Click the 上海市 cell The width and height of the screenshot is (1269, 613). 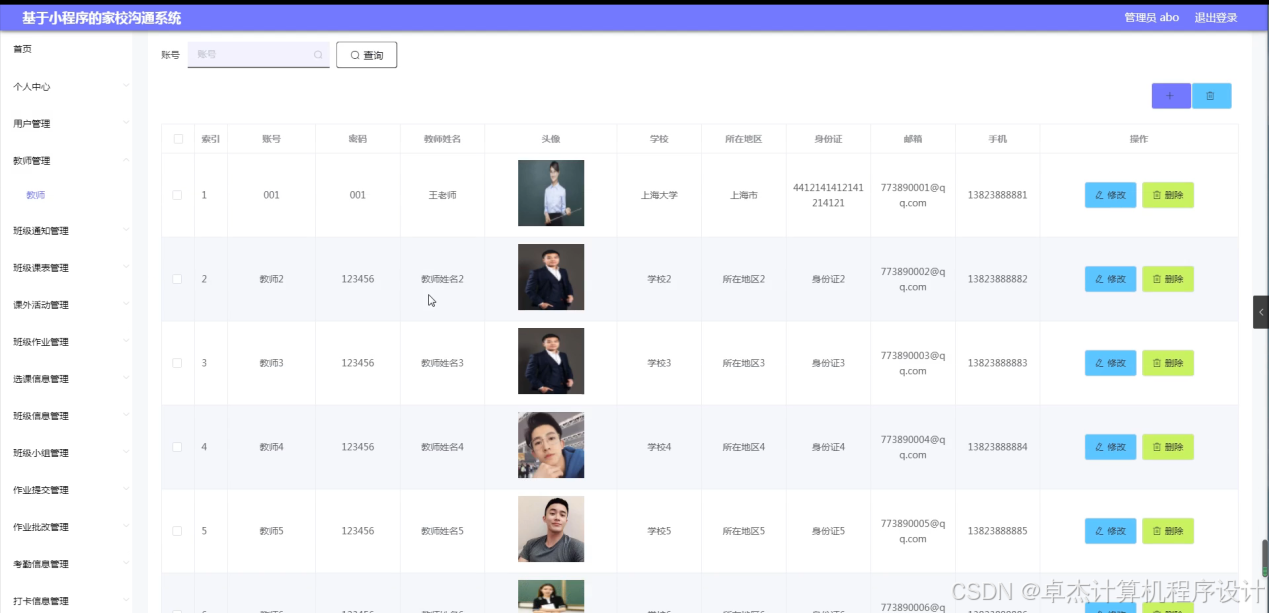[744, 195]
